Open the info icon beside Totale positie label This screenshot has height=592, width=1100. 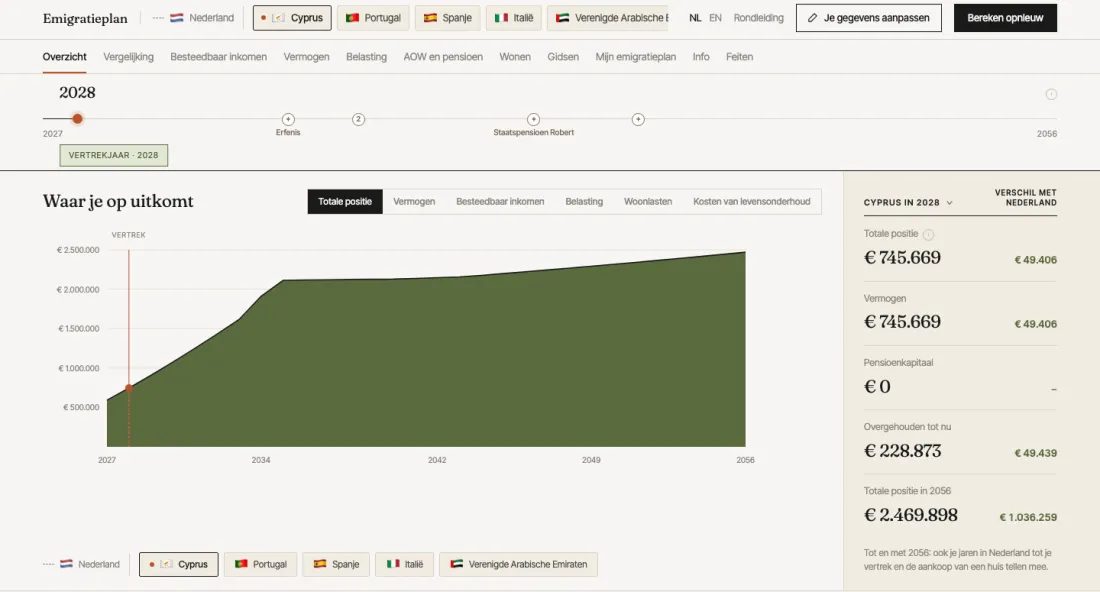click(x=928, y=234)
